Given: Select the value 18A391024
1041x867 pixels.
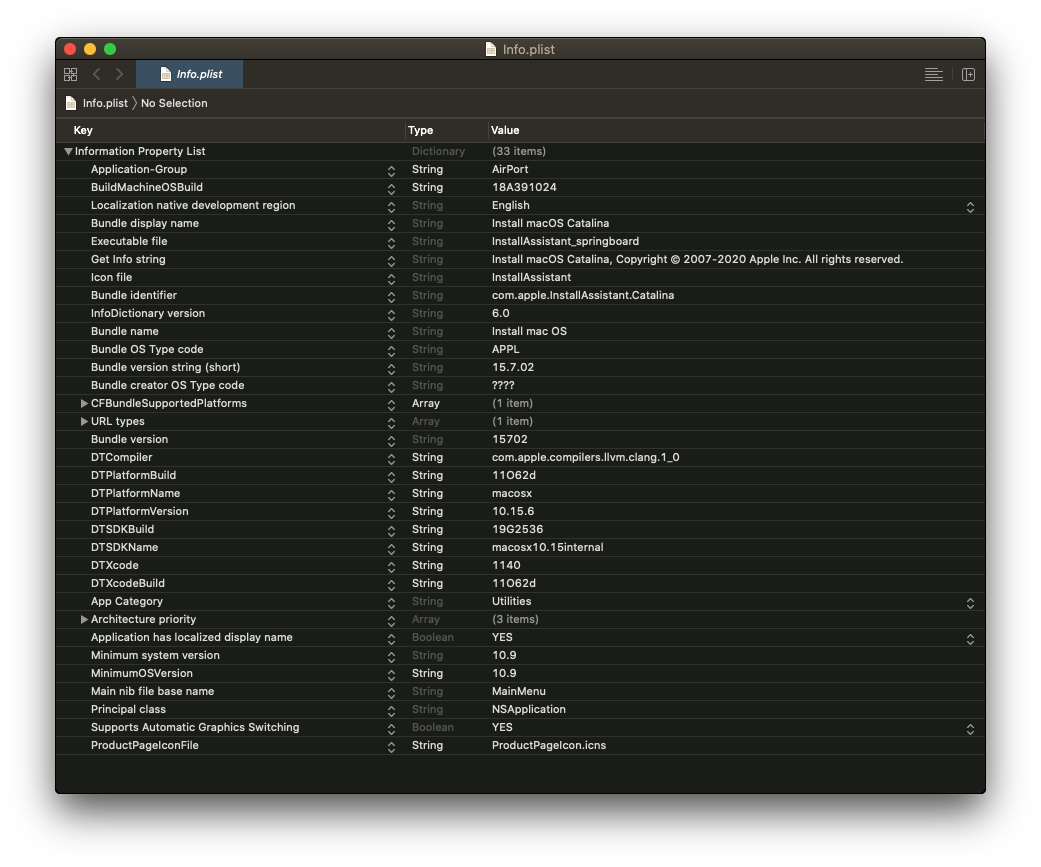Looking at the screenshot, I should click(x=524, y=187).
